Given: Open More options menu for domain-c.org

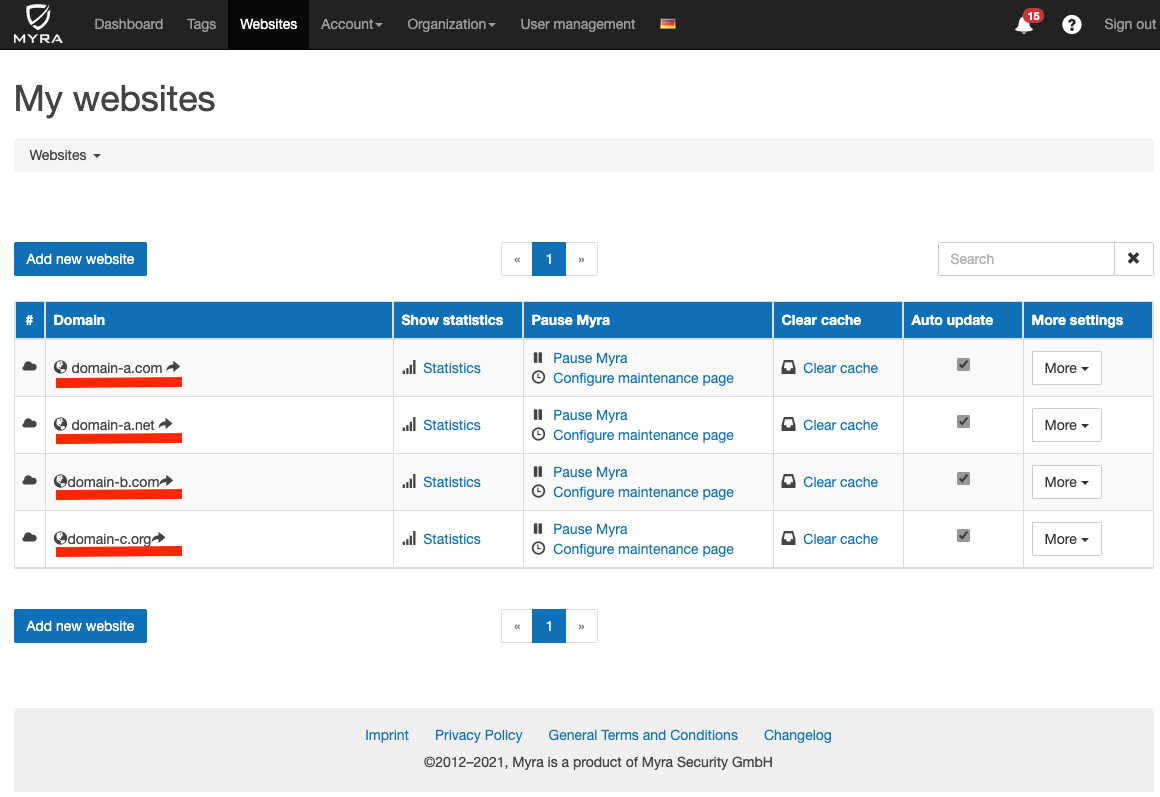Looking at the screenshot, I should pyautogui.click(x=1066, y=538).
